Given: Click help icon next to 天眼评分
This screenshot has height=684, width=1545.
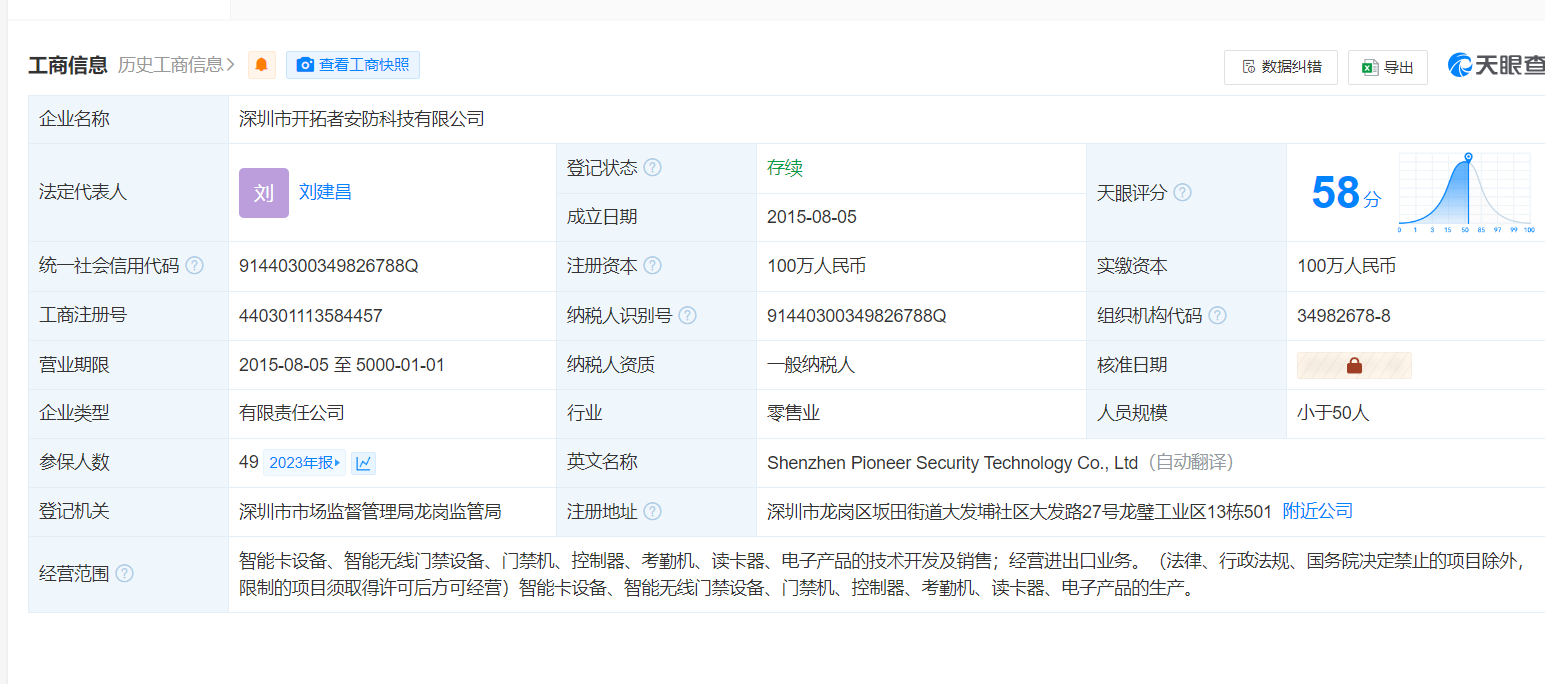Looking at the screenshot, I should 1182,193.
